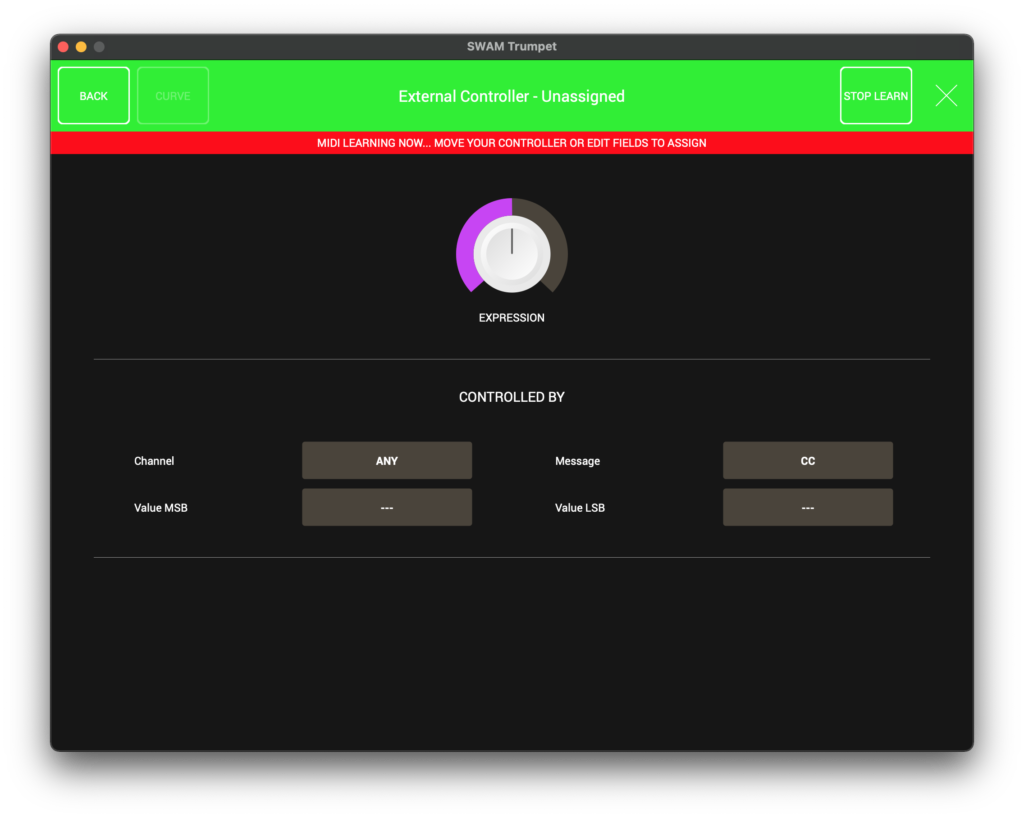
Task: Click the CONTROLLED BY section heading
Action: tap(512, 397)
